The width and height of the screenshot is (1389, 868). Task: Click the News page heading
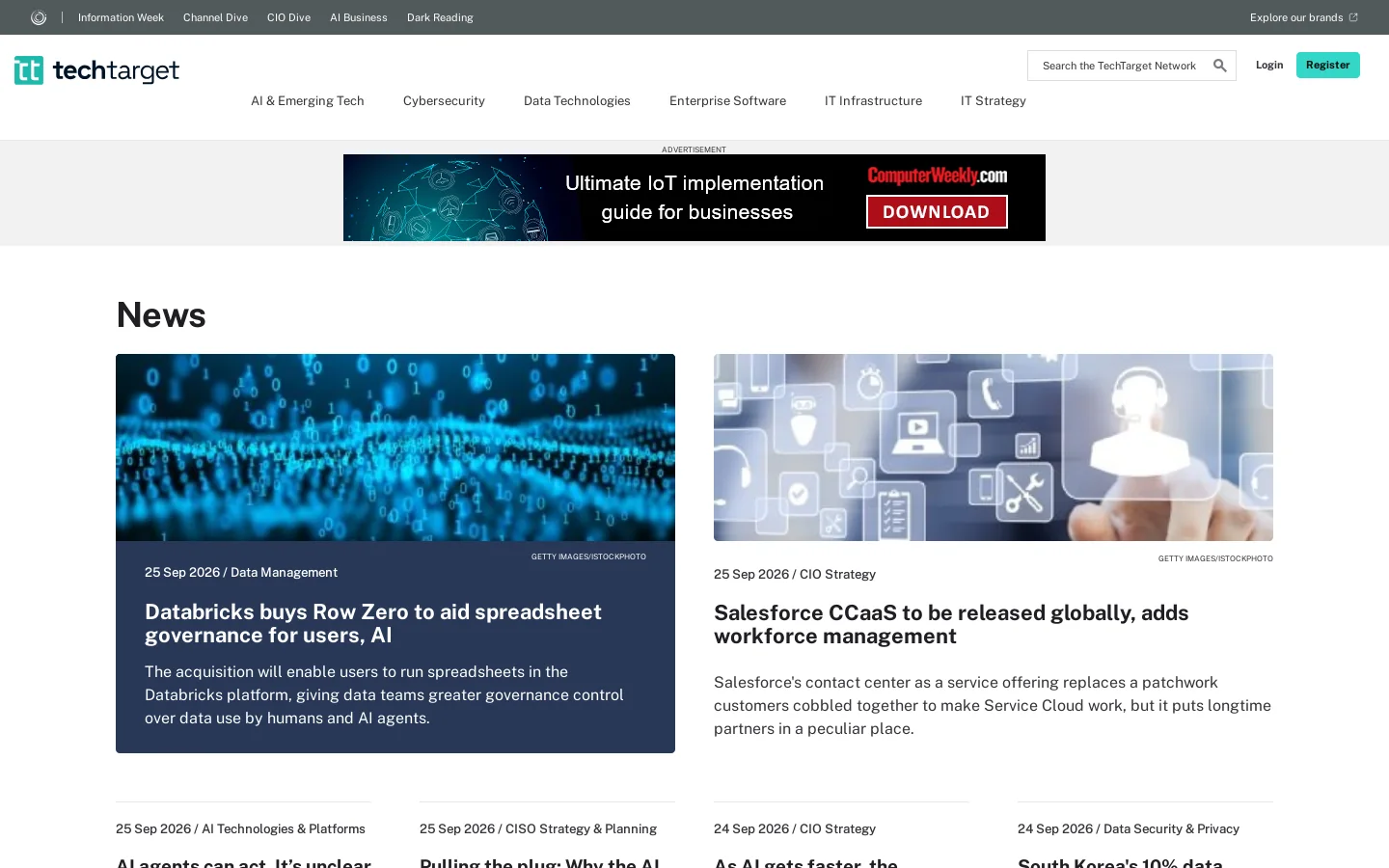coord(161,315)
